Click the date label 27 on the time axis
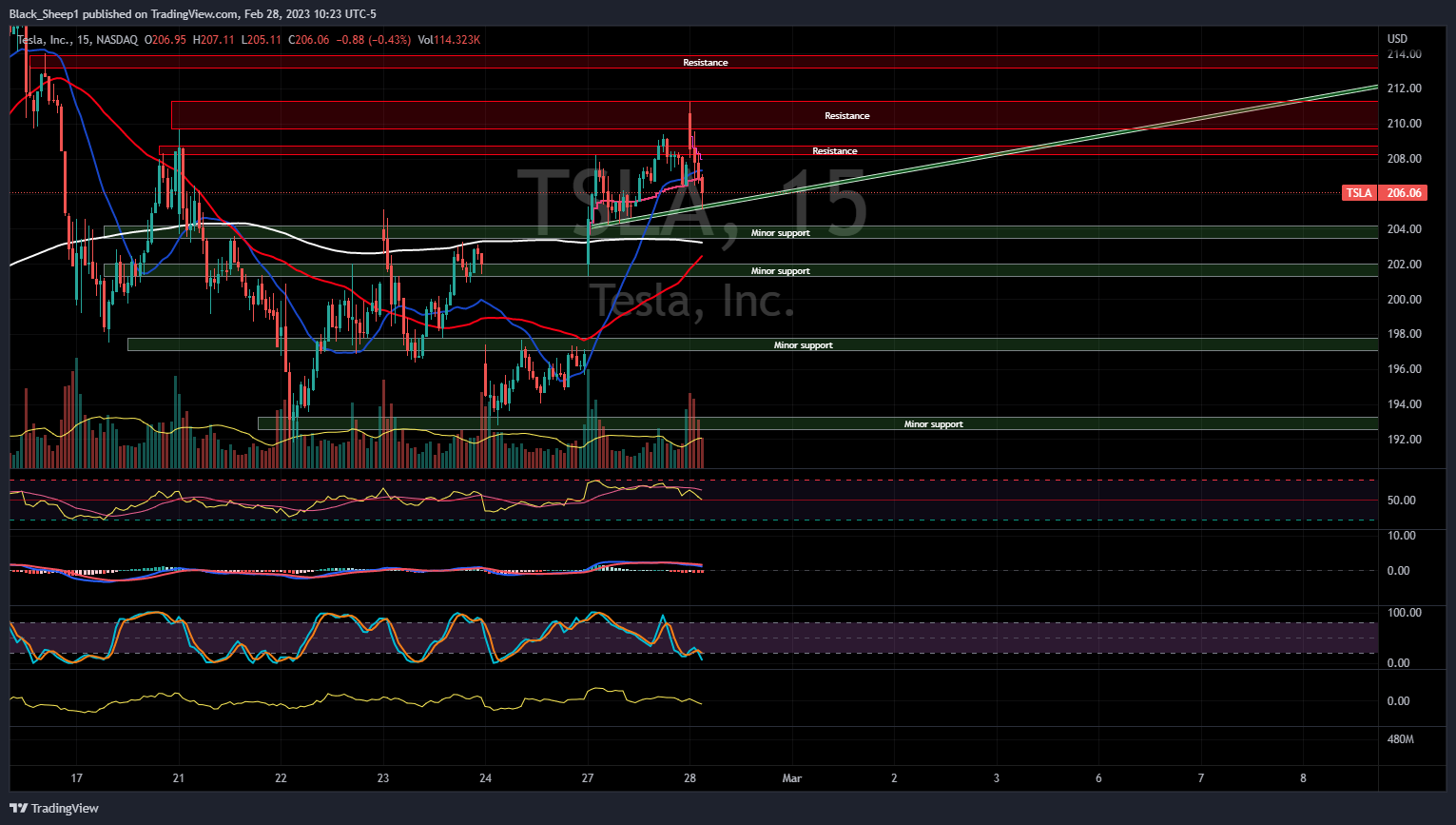 click(588, 778)
